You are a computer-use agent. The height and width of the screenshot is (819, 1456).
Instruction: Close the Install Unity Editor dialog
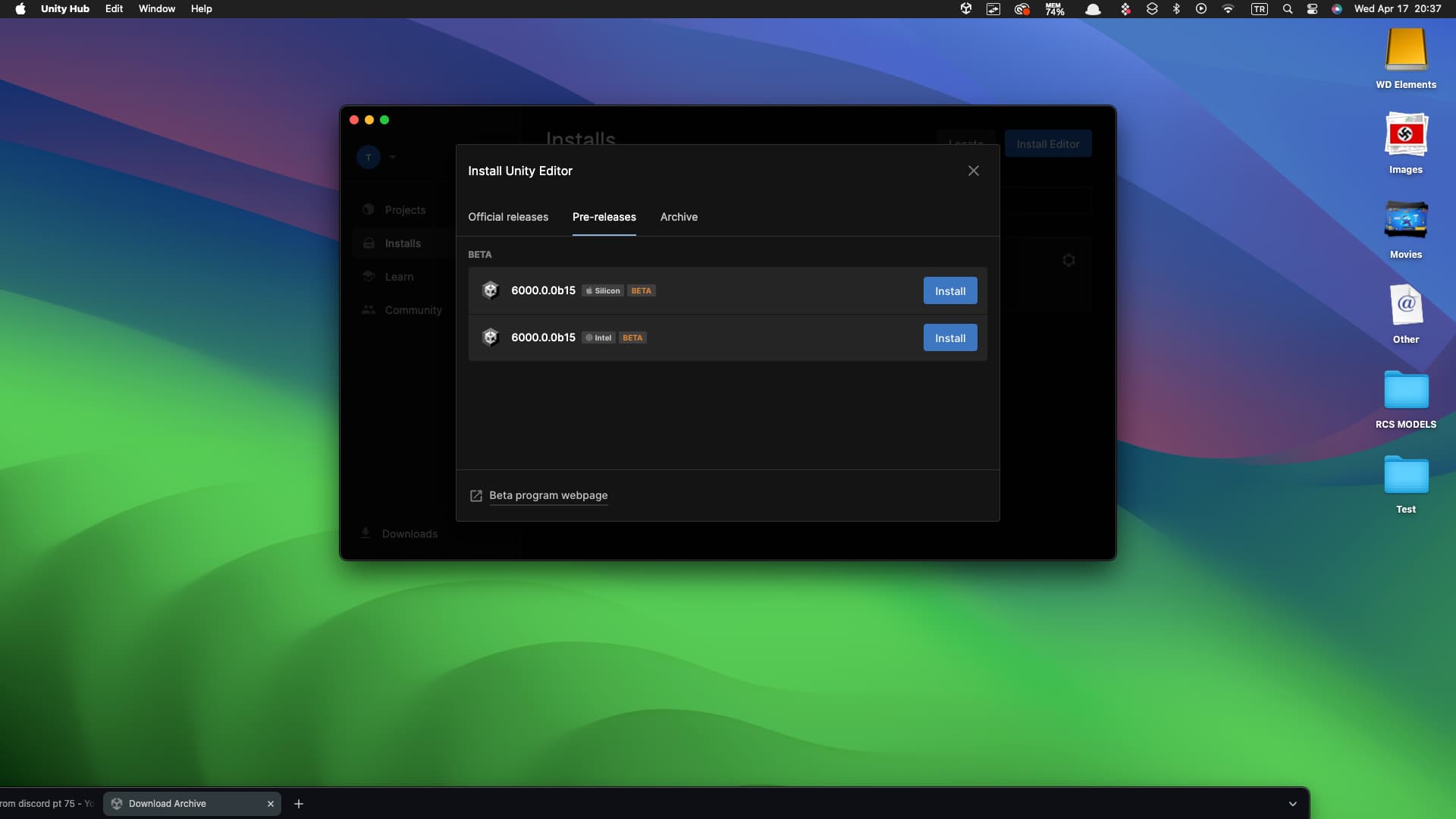coord(974,171)
